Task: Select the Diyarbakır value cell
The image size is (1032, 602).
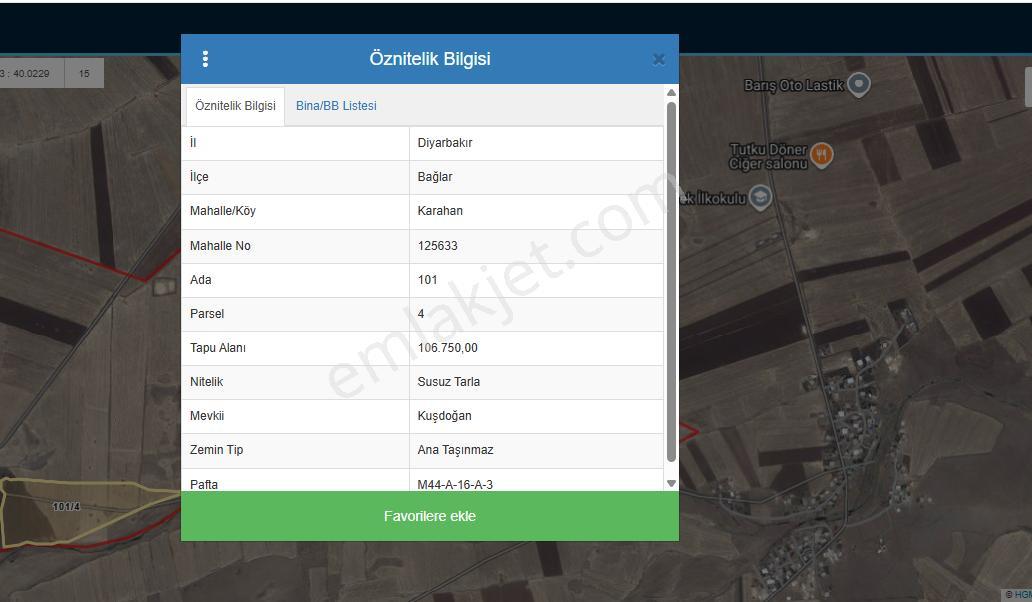Action: point(536,143)
